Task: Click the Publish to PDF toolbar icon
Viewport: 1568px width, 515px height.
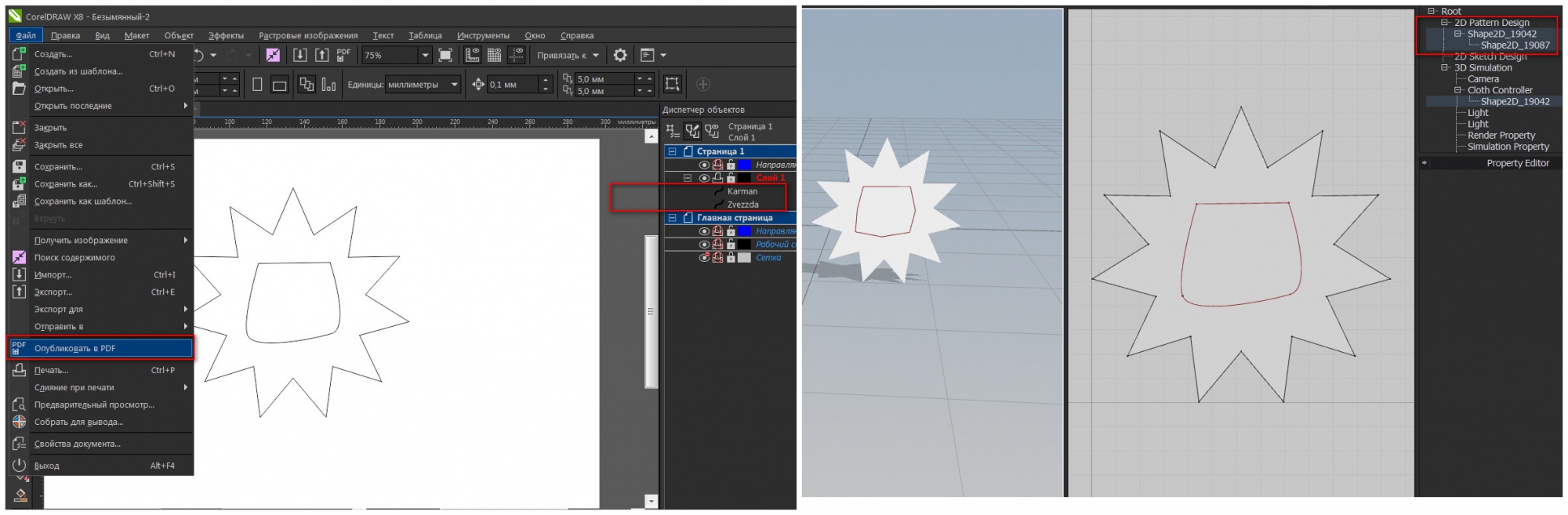Action: (343, 55)
